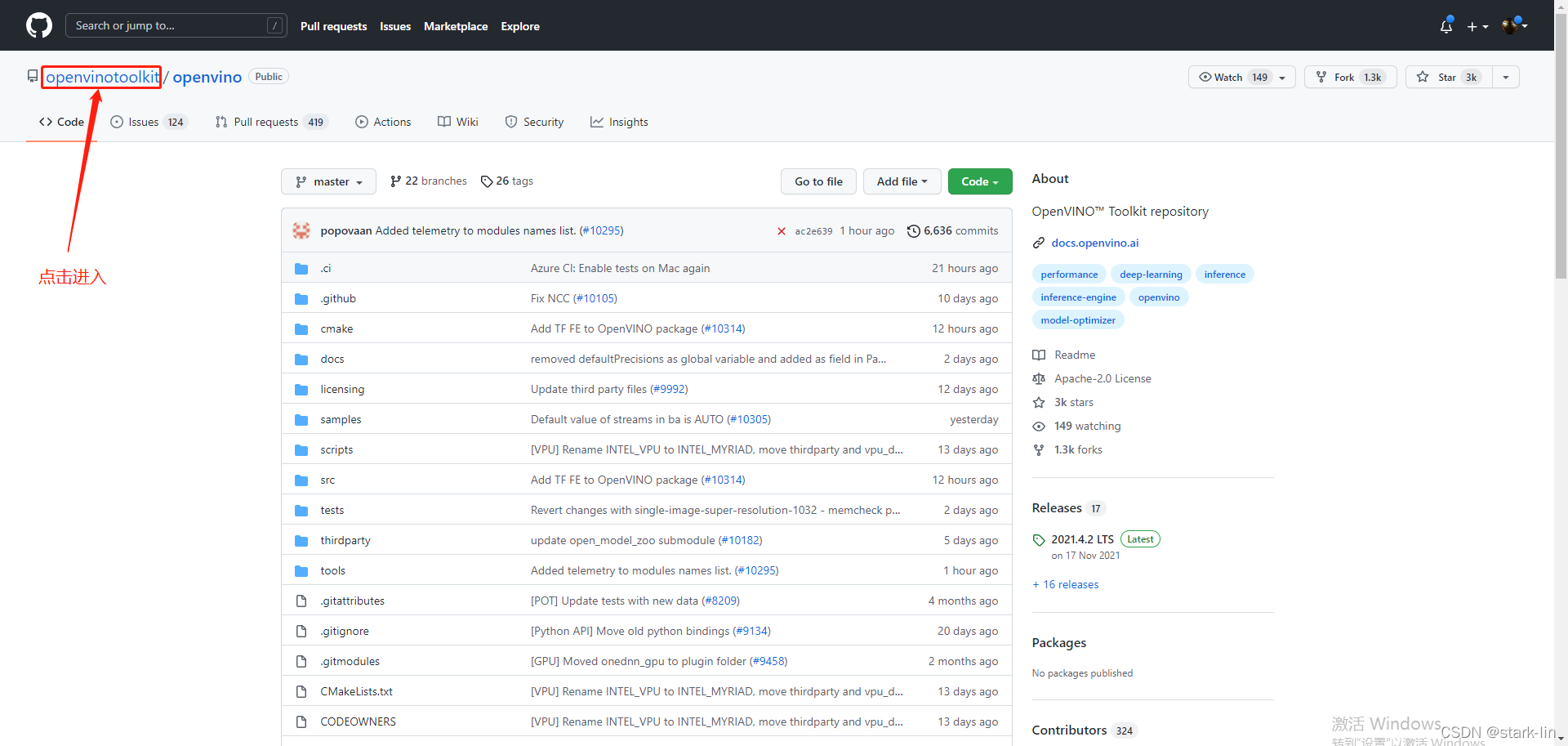The image size is (1568, 746).
Task: Expand the green Code dropdown button
Action: 980,181
